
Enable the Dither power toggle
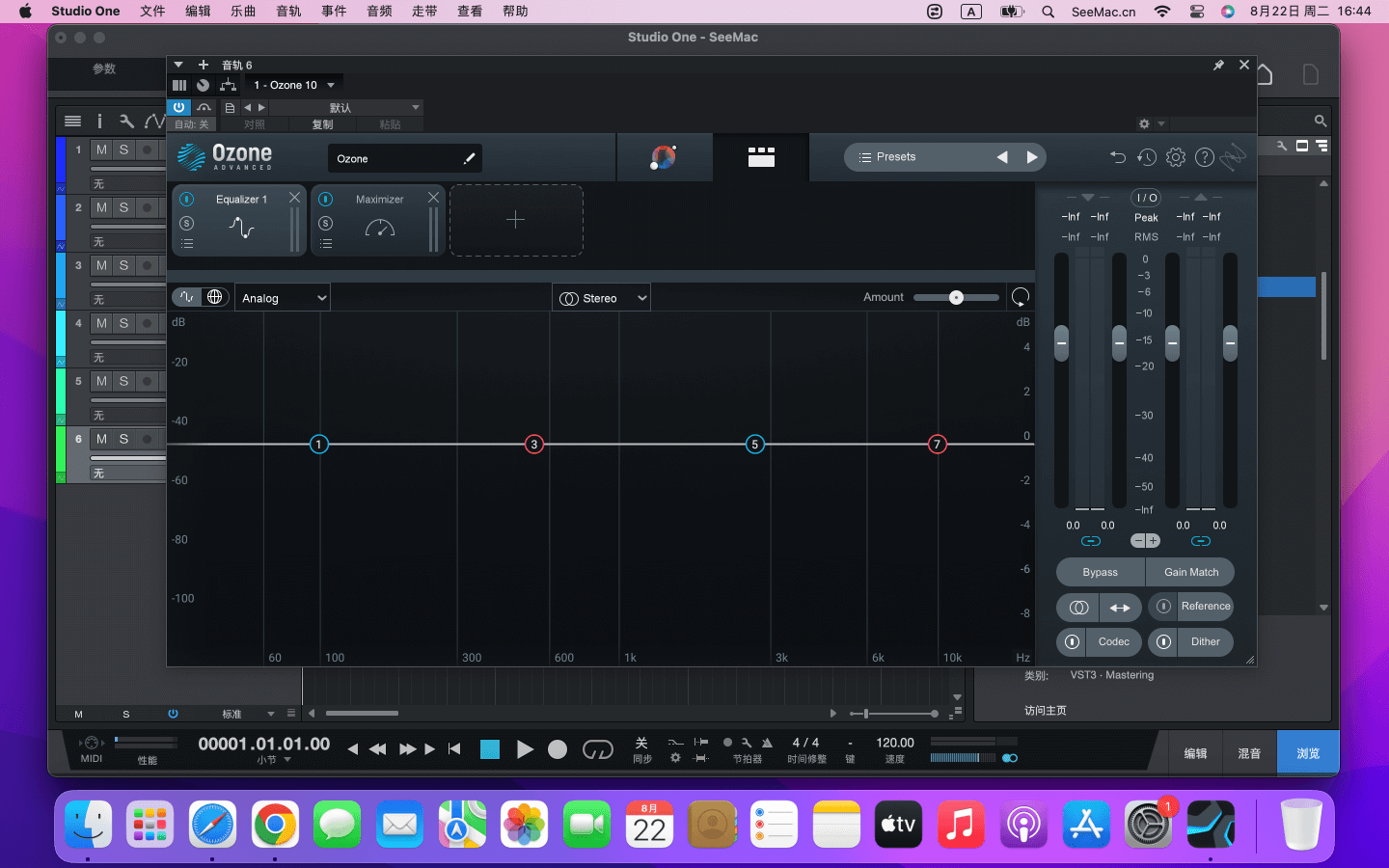pos(1164,642)
